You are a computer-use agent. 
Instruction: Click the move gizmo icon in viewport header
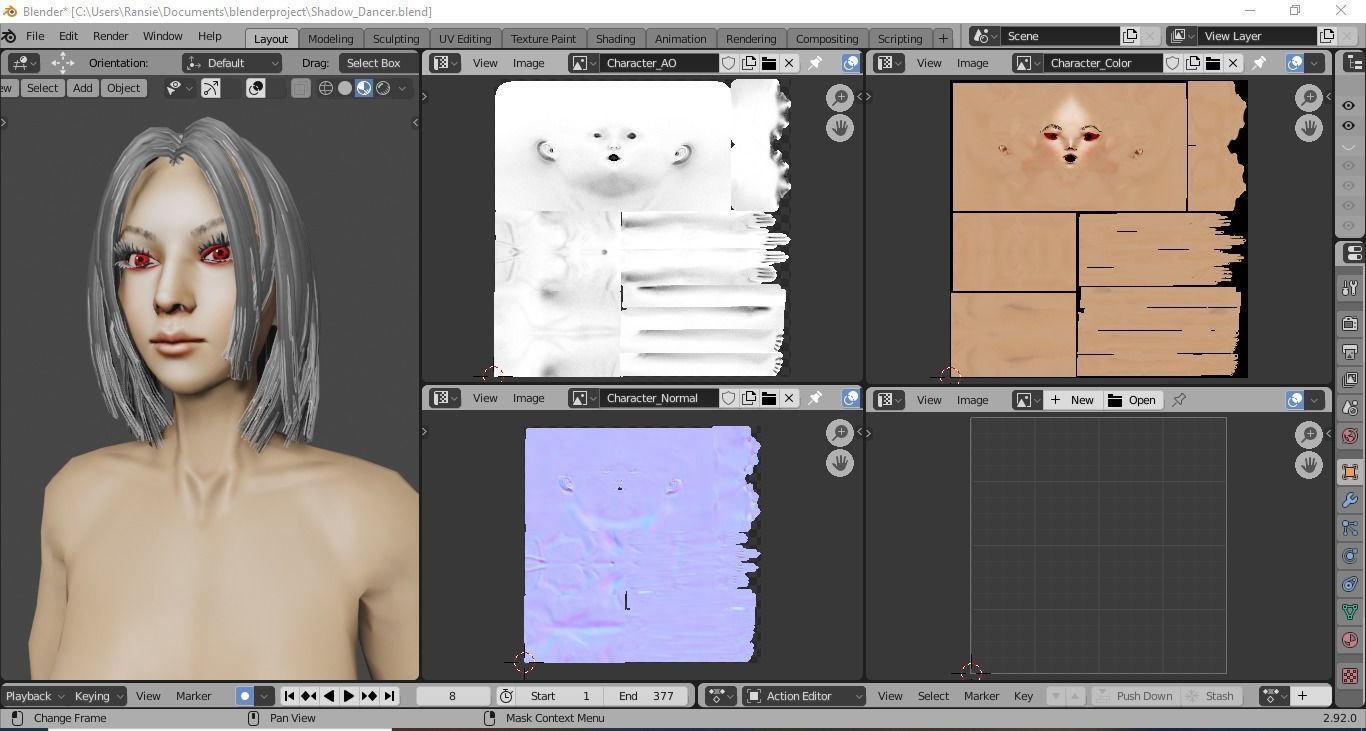[x=63, y=63]
